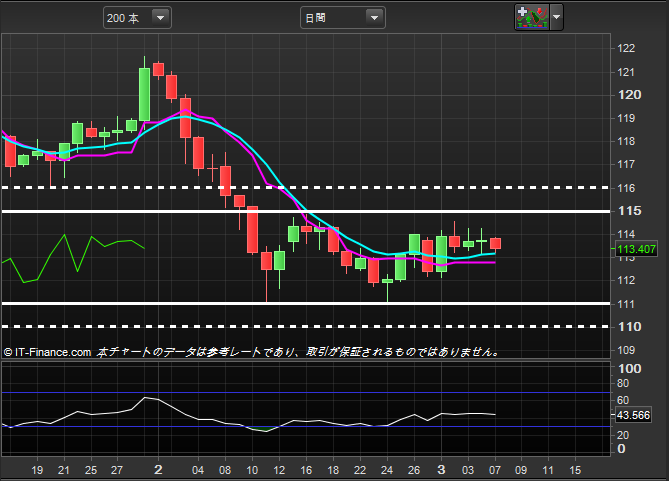Click the date label 16 on axis
This screenshot has width=669, height=481.
point(306,470)
